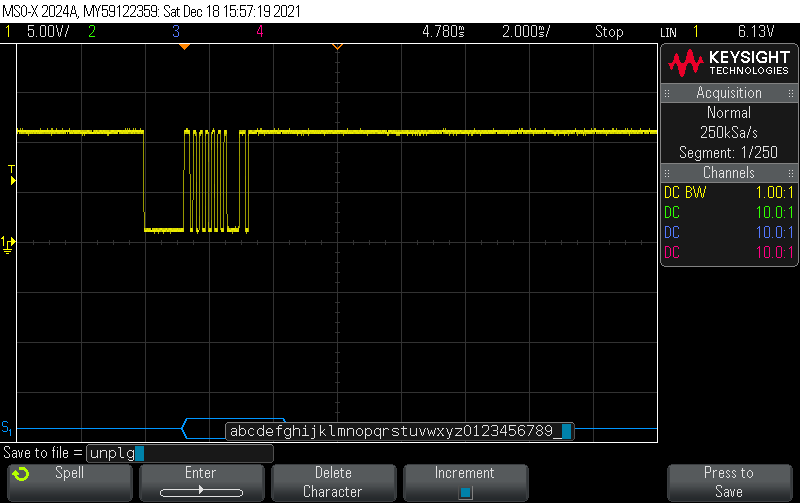Click the blue square icon on Increment
The height and width of the screenshot is (503, 800).
tap(465, 493)
